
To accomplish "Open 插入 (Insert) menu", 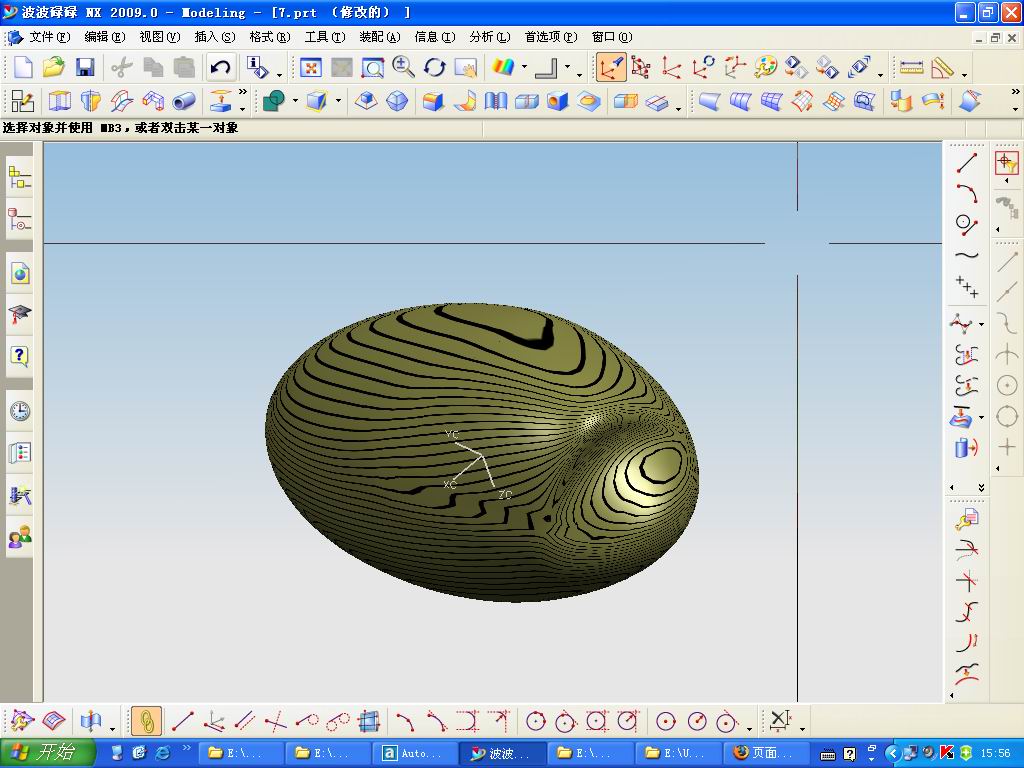I will [x=215, y=37].
